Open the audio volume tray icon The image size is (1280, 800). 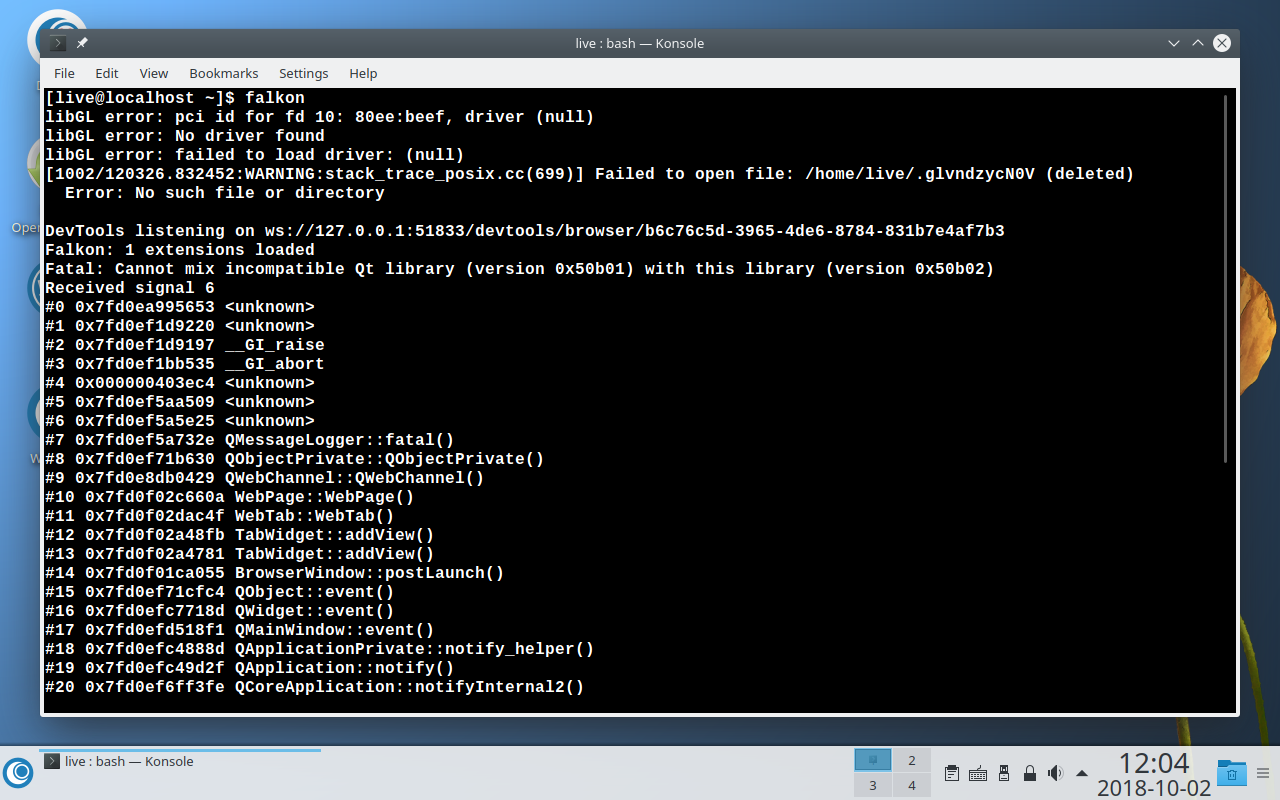coord(1056,773)
